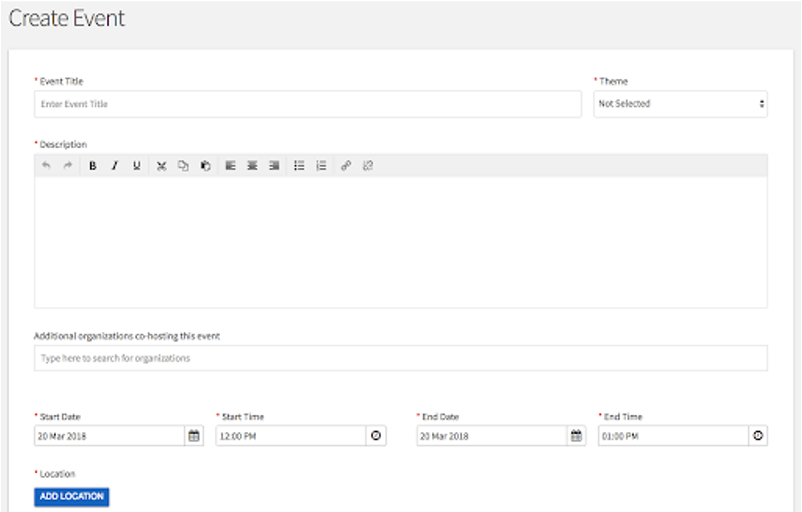Insert a bulleted list
This screenshot has width=802, height=512.
tap(299, 166)
